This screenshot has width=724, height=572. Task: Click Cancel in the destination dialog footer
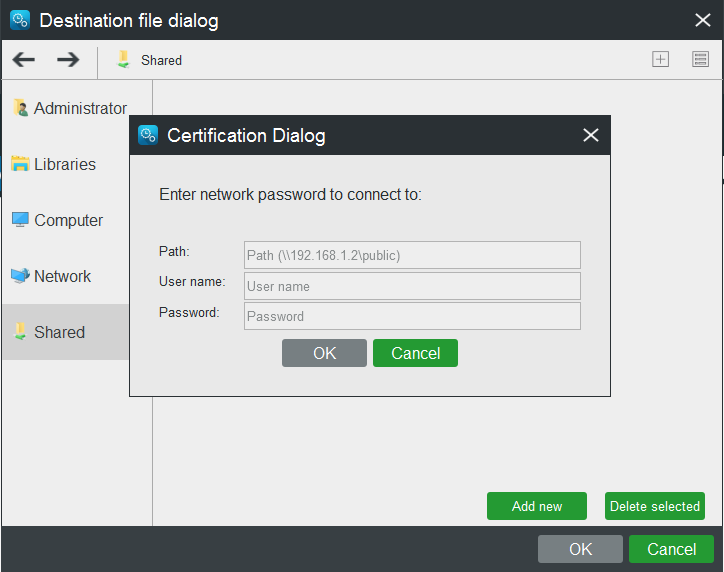(x=671, y=549)
